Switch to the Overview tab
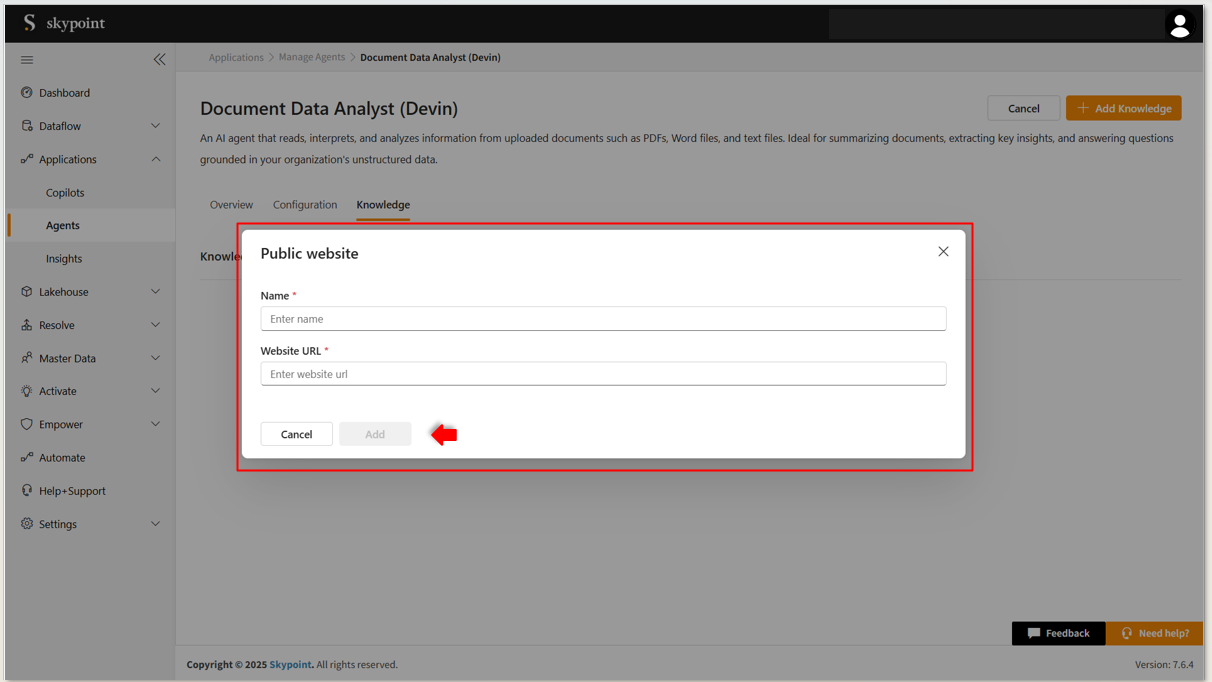Image resolution: width=1212 pixels, height=682 pixels. [231, 205]
